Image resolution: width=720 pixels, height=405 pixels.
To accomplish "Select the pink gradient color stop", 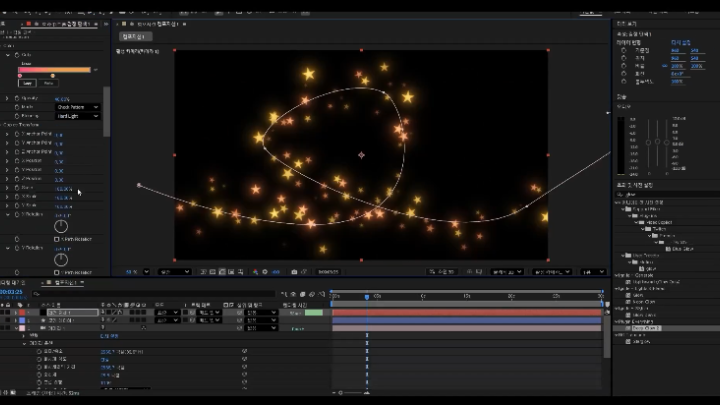I will pyautogui.click(x=20, y=76).
